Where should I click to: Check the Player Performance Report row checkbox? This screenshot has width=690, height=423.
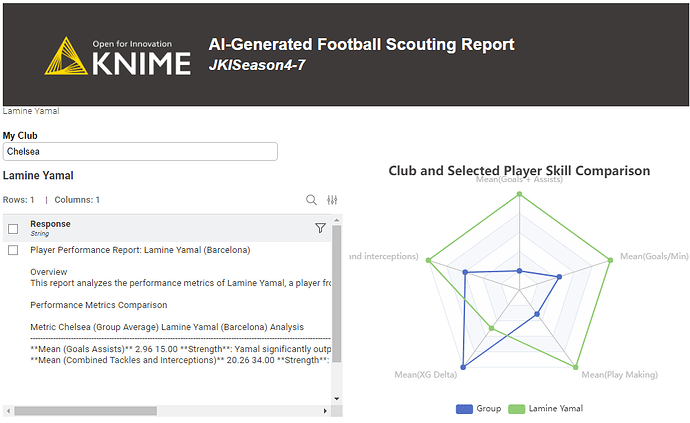pyautogui.click(x=13, y=250)
